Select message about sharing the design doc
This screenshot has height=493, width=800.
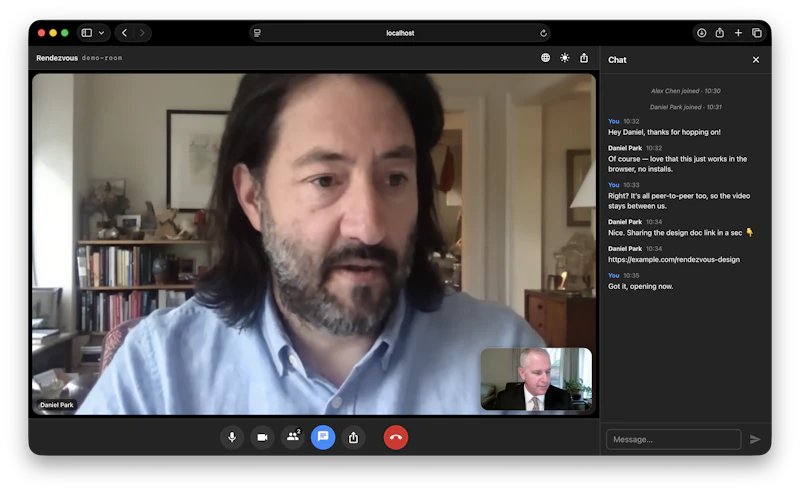pyautogui.click(x=680, y=233)
